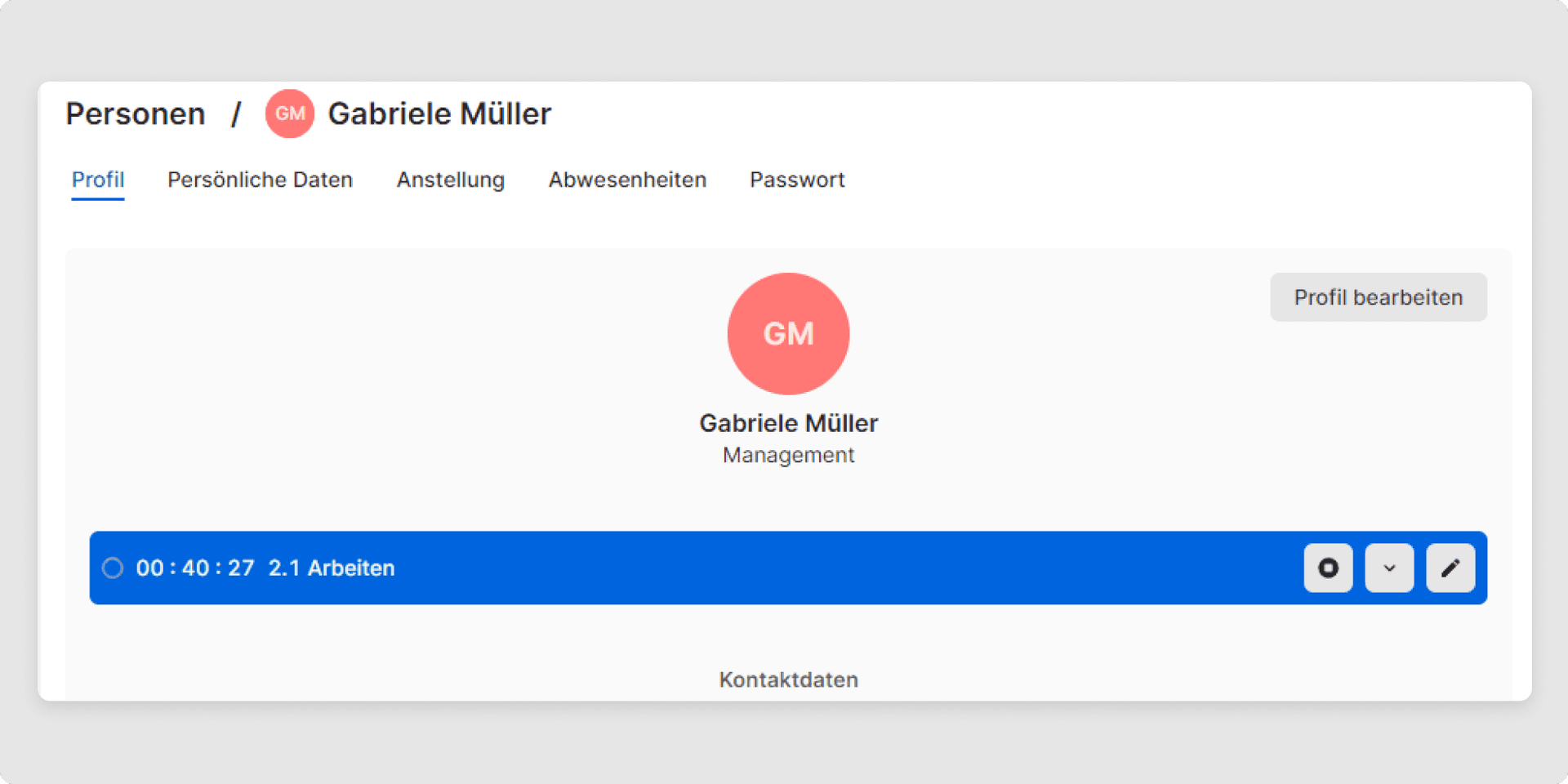Open the Passwort tab

[x=796, y=180]
